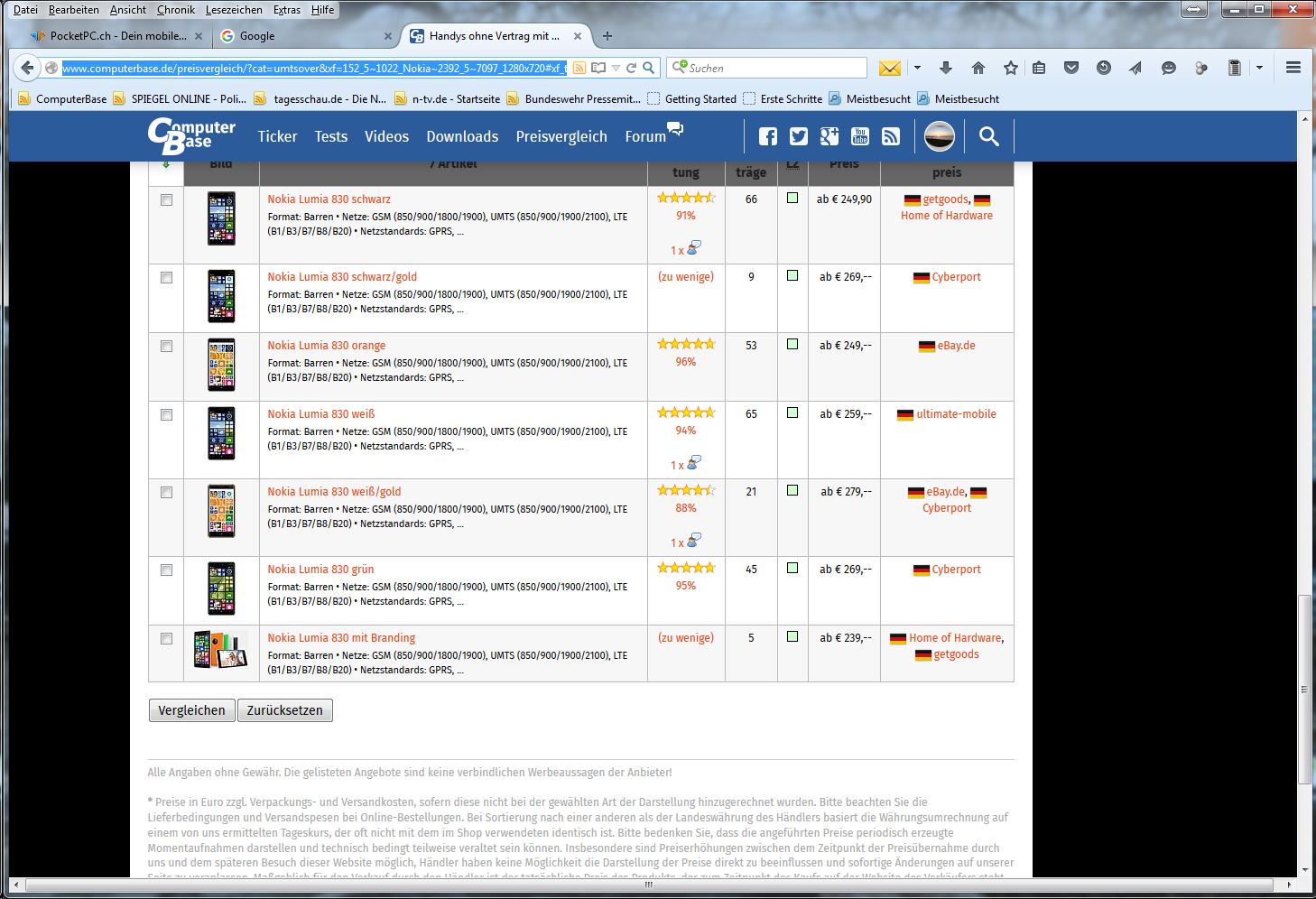Click the address bar magnifier search icon
This screenshot has width=1316, height=899.
(x=648, y=68)
